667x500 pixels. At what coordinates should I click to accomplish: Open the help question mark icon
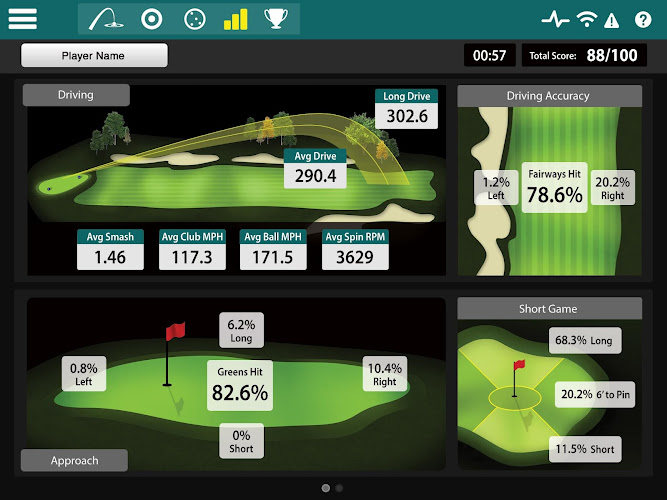(x=643, y=20)
